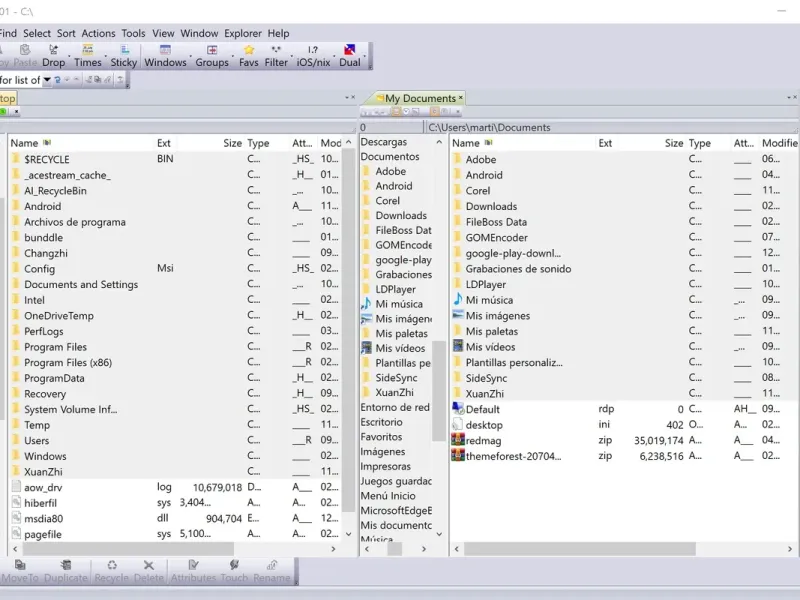Open the Actions menu
This screenshot has width=800, height=600.
(98, 33)
